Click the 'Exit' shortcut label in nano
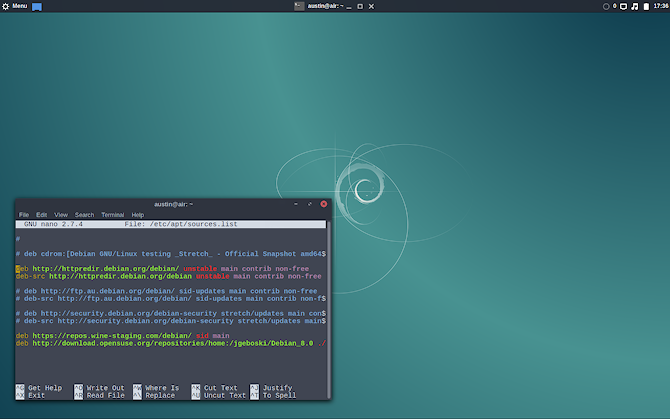Viewport: 670px width, 419px height. point(36,396)
